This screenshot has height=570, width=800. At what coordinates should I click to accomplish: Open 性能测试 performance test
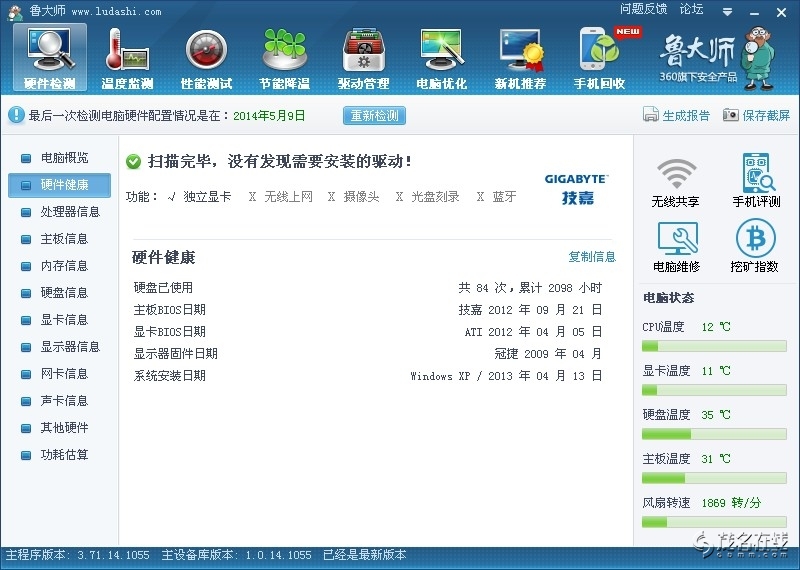click(206, 58)
